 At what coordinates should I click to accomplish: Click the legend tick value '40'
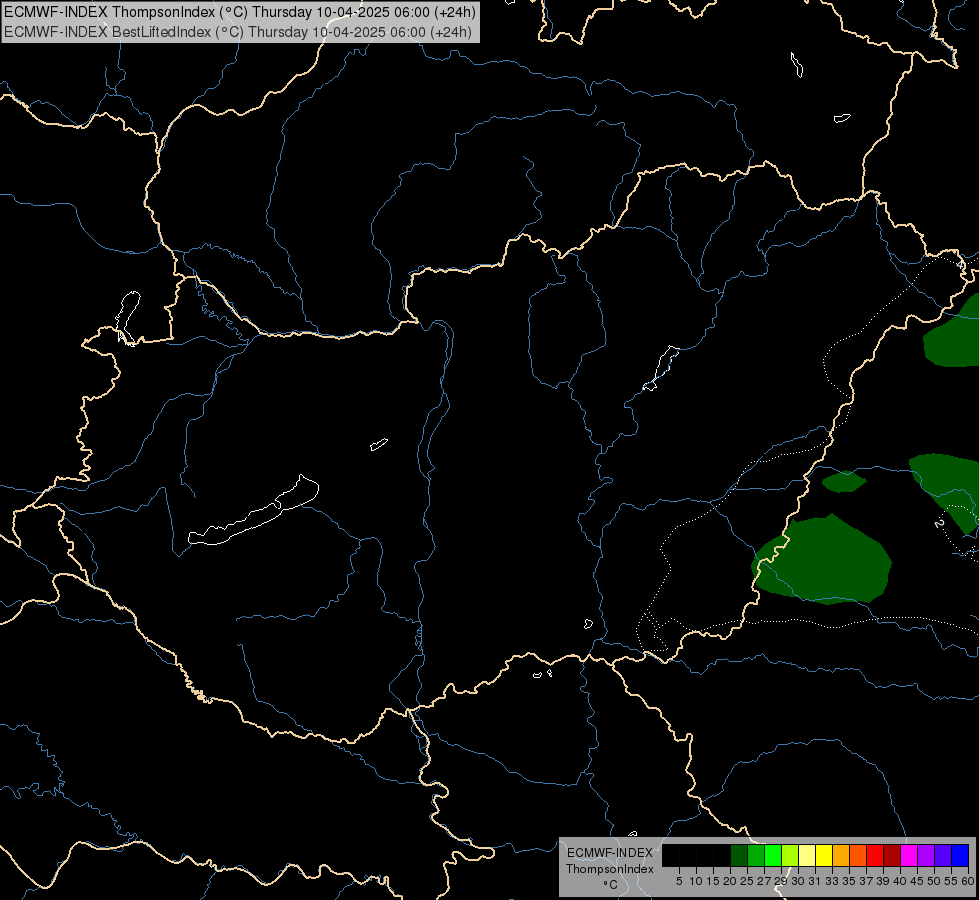tap(900, 881)
